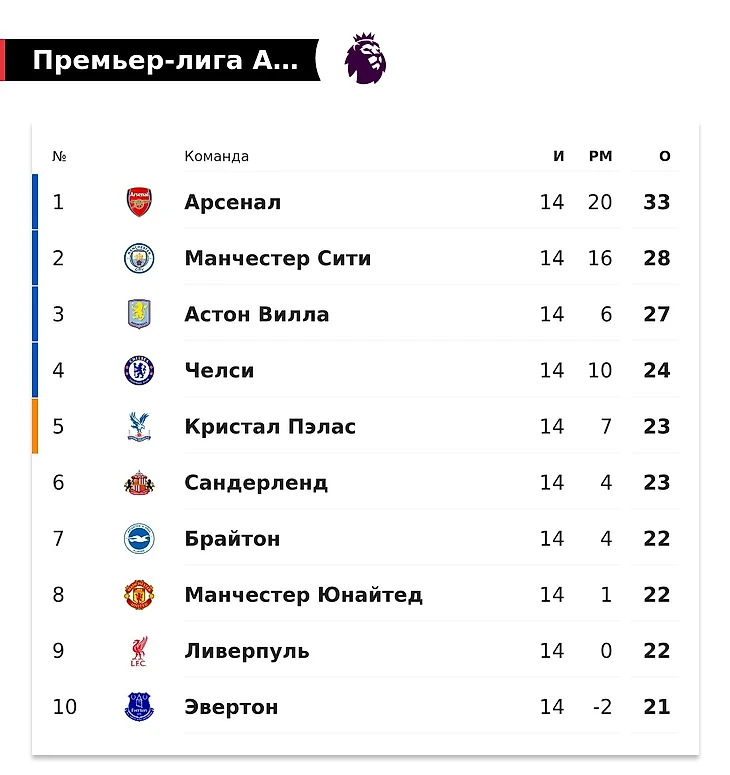Click the Liverpool LFC crest
This screenshot has width=730, height=775.
(139, 651)
